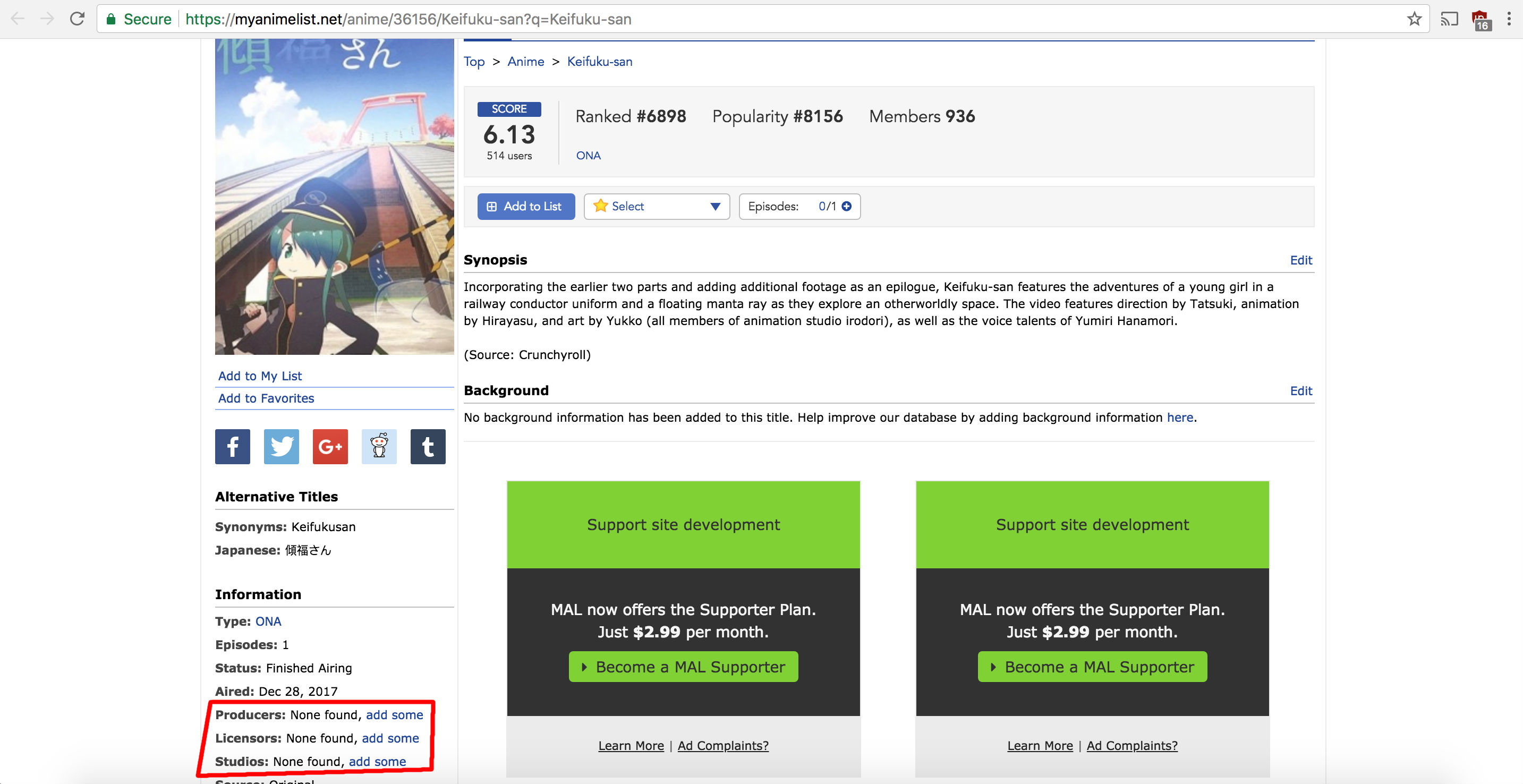Go to Top breadcrumb link
Viewport: 1523px width, 784px height.
[x=474, y=62]
